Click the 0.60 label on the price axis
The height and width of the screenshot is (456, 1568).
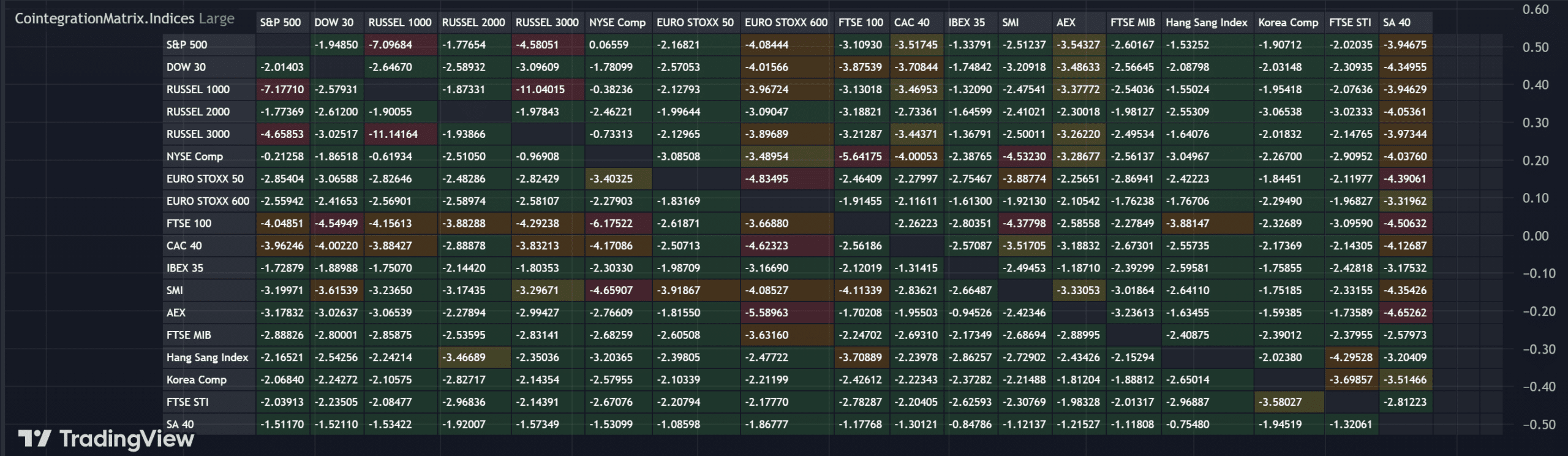[1536, 10]
